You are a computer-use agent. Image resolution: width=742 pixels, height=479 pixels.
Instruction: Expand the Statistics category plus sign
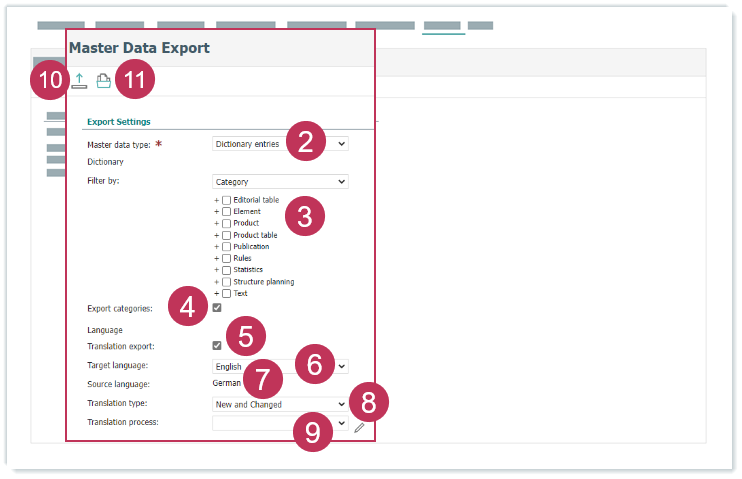(x=216, y=270)
